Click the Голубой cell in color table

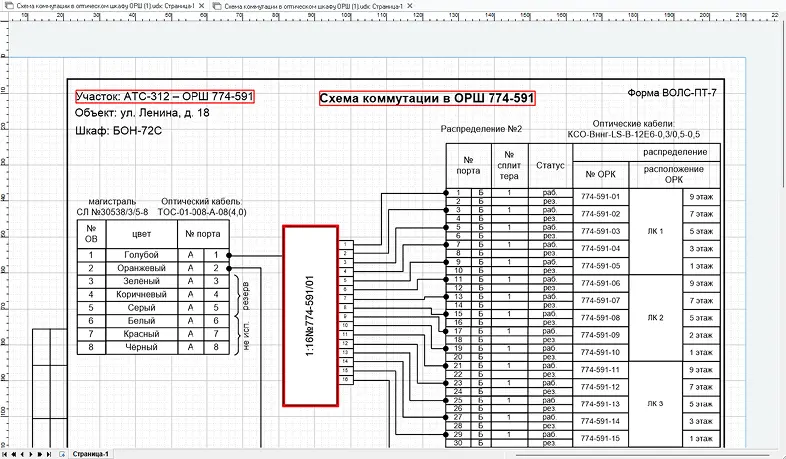(x=140, y=255)
